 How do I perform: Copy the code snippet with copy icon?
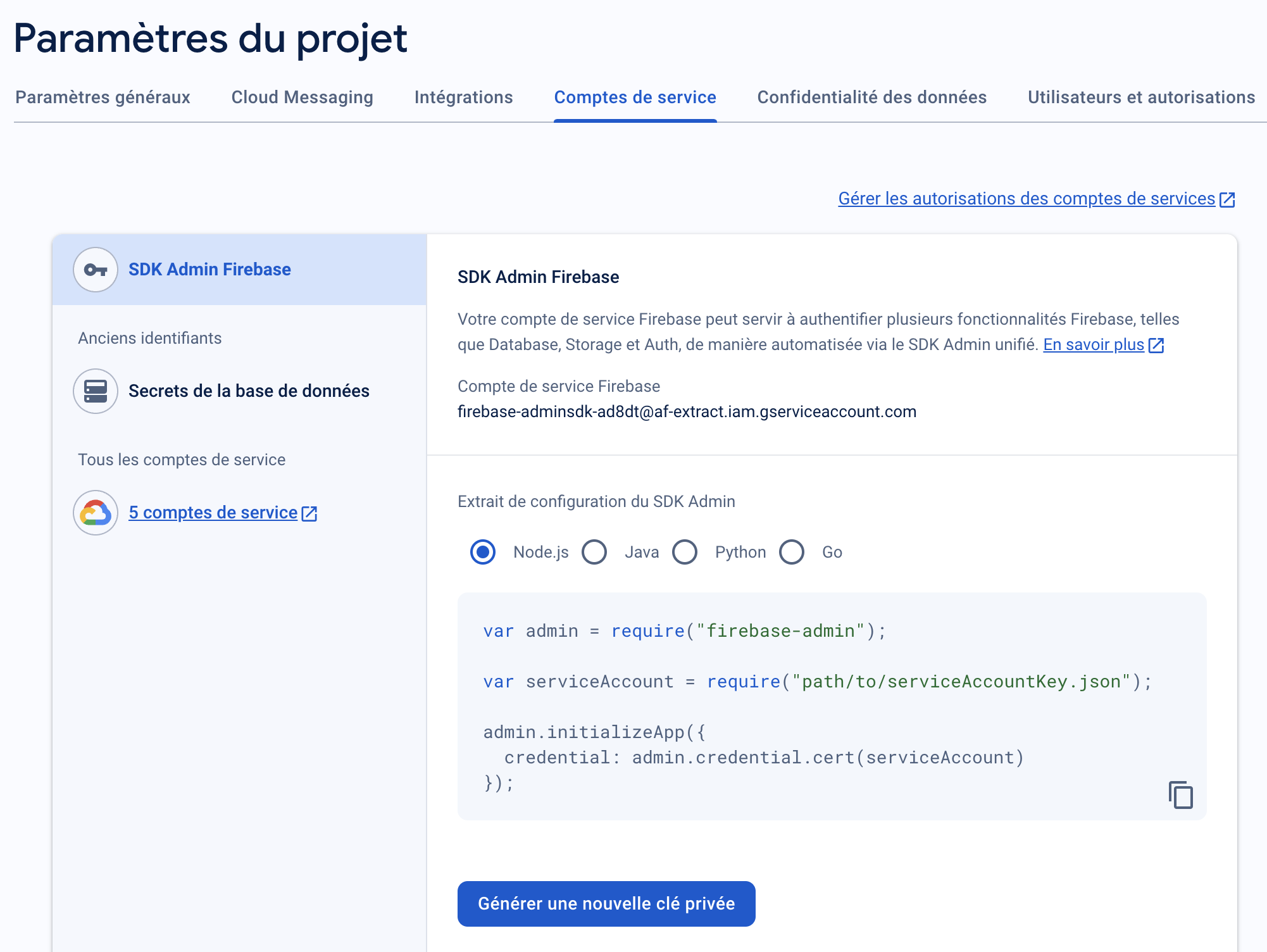click(x=1180, y=795)
